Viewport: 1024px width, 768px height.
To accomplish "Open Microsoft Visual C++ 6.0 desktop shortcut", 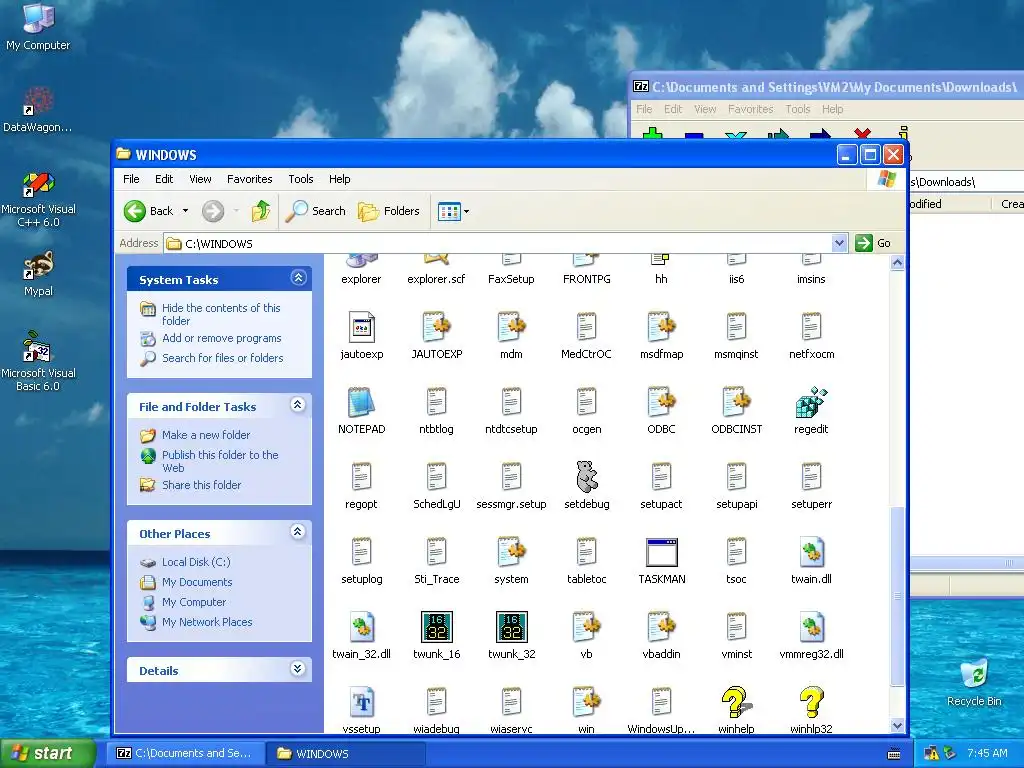I will click(38, 199).
